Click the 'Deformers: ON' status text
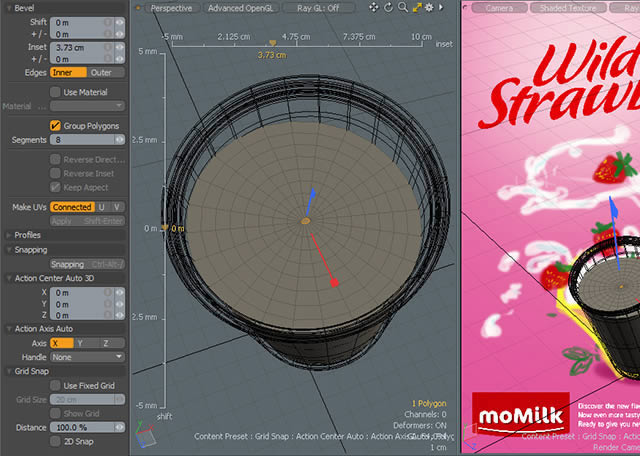This screenshot has width=640, height=456. (x=420, y=425)
